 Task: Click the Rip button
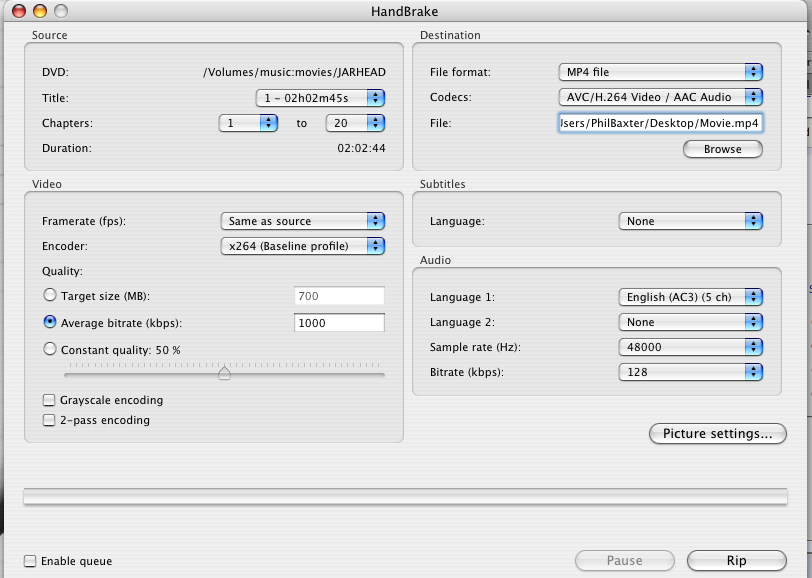click(736, 560)
